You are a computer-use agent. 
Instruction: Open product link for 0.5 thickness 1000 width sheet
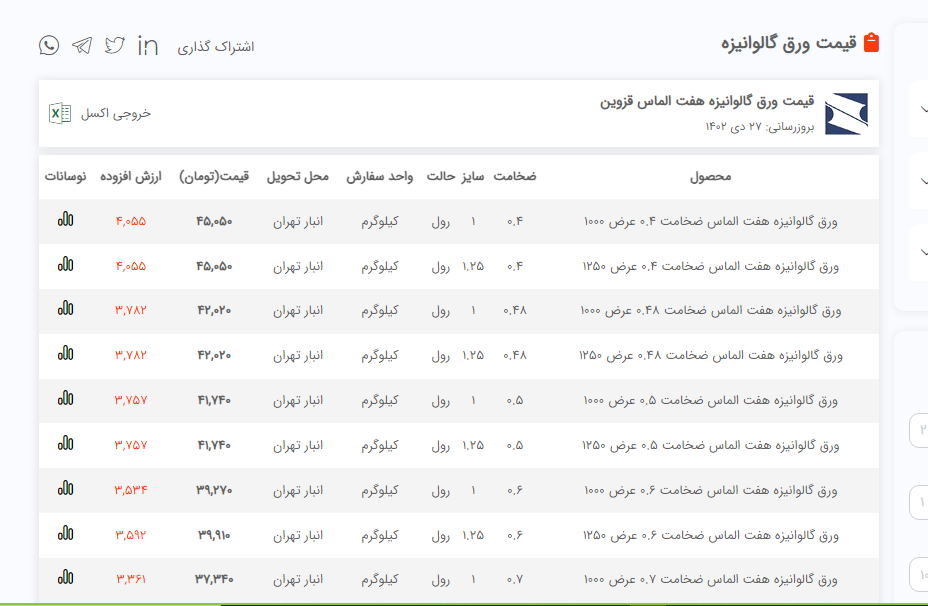(710, 400)
